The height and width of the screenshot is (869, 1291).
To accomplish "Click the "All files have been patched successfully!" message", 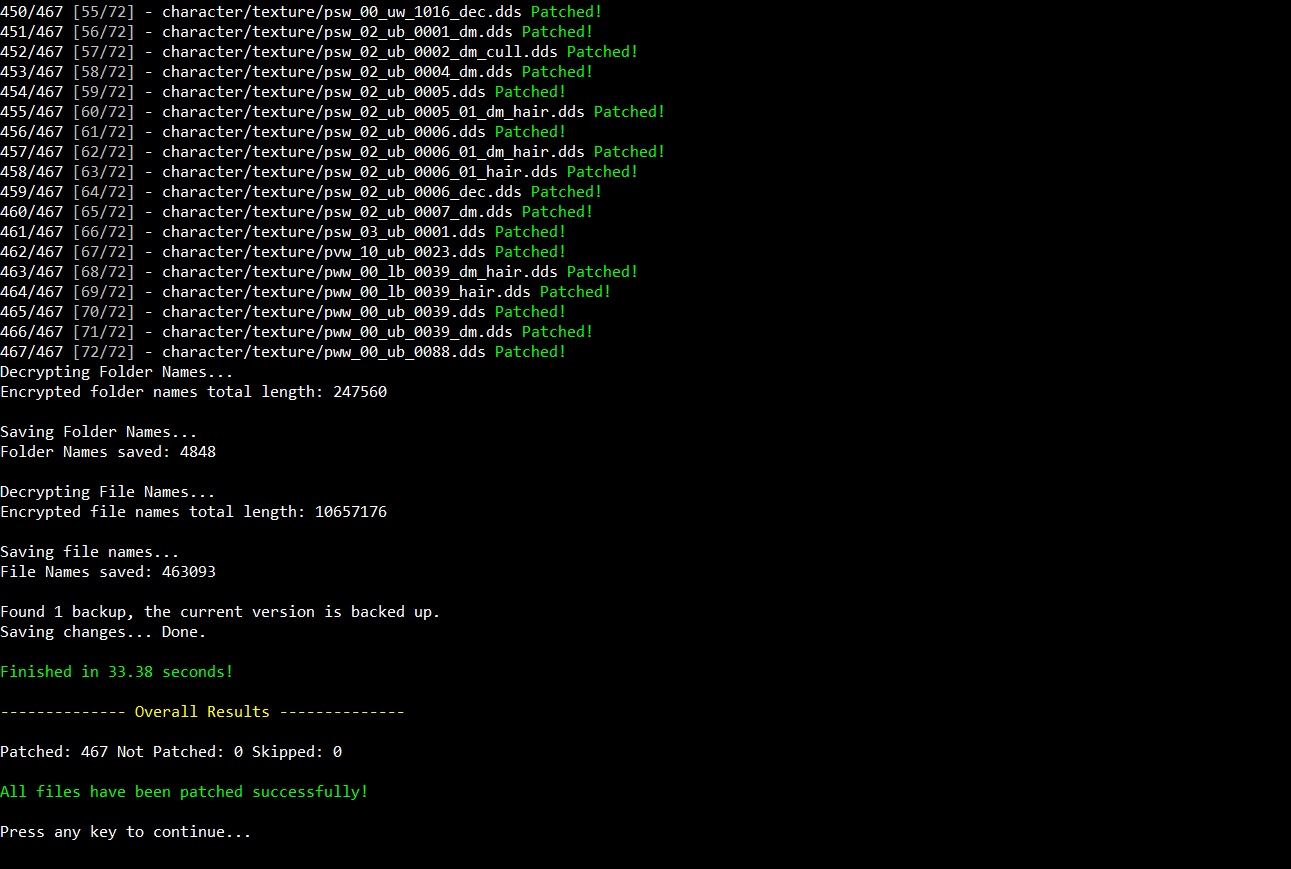I will point(184,792).
